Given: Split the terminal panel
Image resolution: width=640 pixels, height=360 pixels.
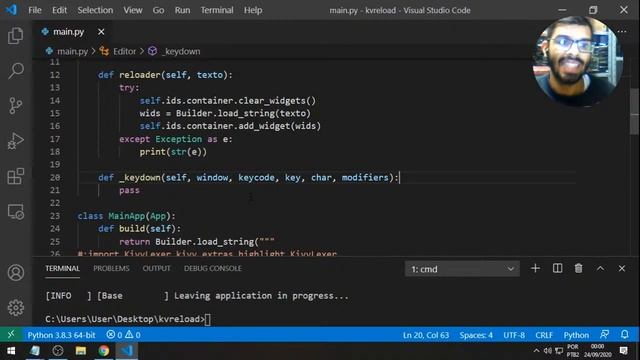Looking at the screenshot, I should pyautogui.click(x=557, y=268).
